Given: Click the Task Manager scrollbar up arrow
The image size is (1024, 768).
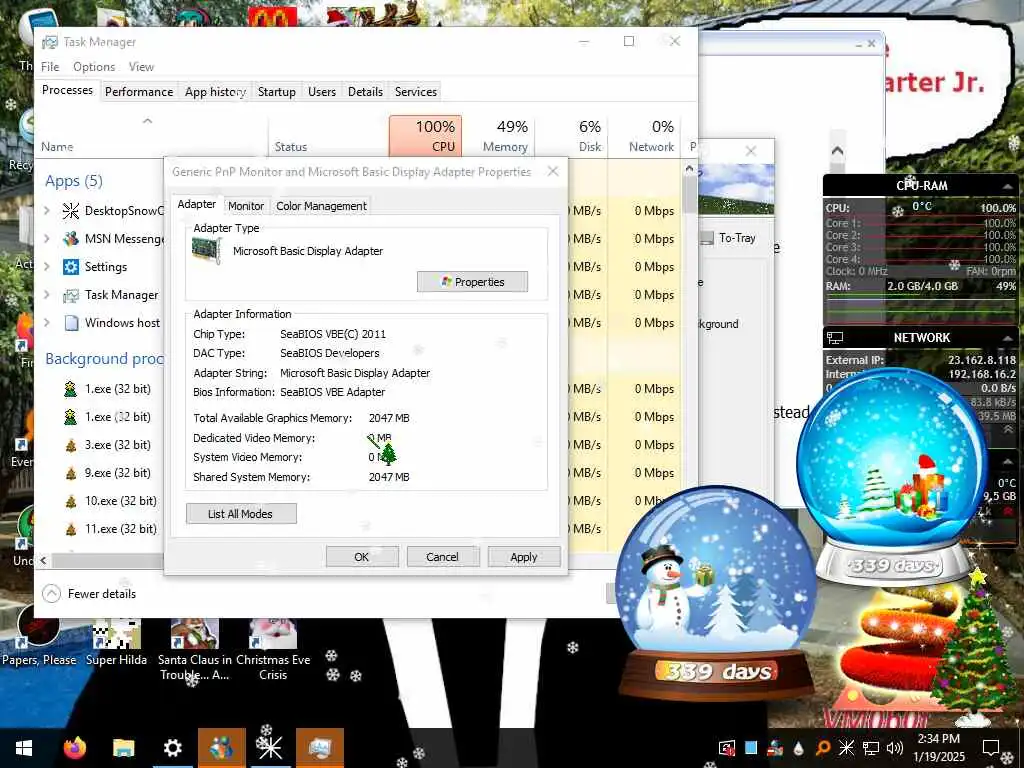Looking at the screenshot, I should [x=690, y=168].
